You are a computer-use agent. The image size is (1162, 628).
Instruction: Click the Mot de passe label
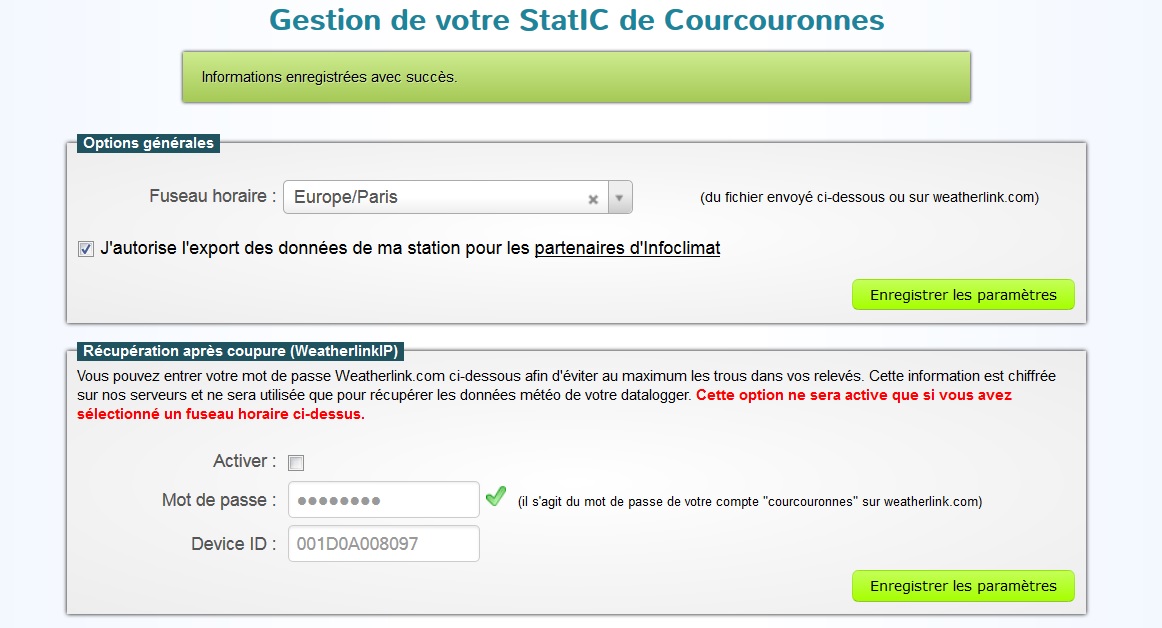tap(220, 500)
